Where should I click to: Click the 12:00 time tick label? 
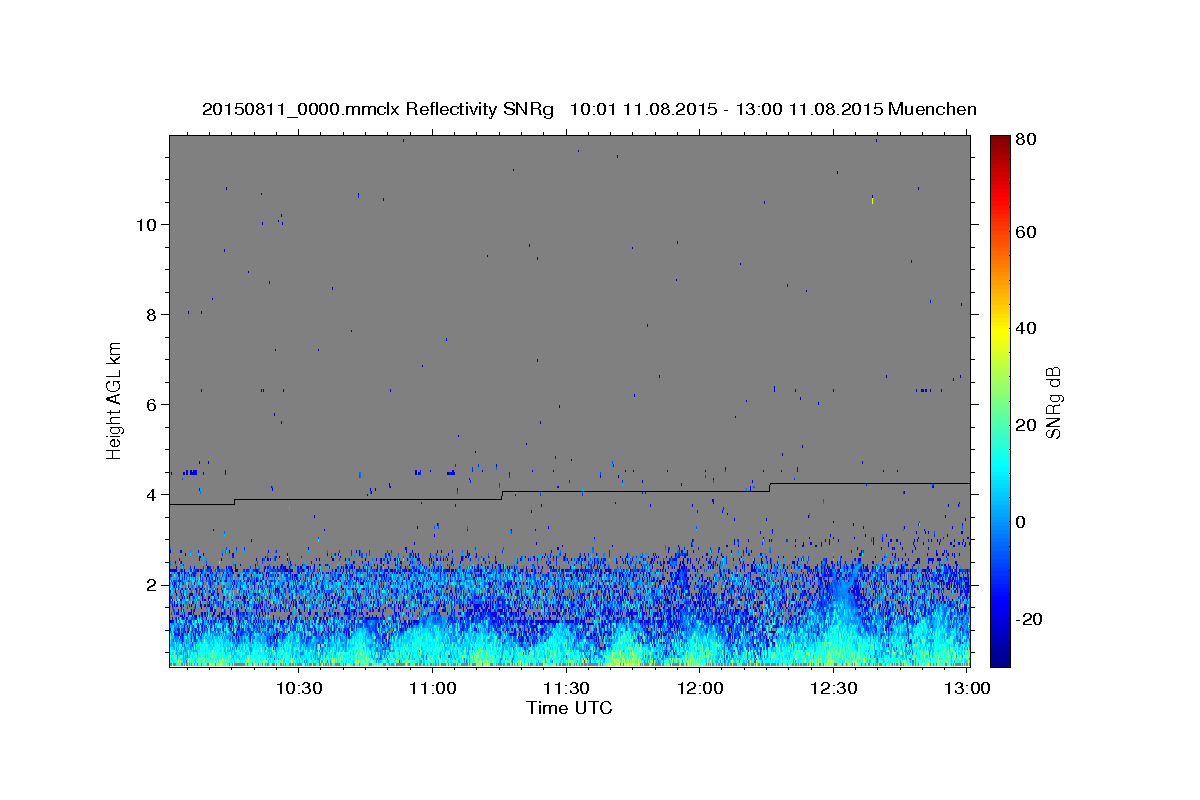(x=701, y=688)
